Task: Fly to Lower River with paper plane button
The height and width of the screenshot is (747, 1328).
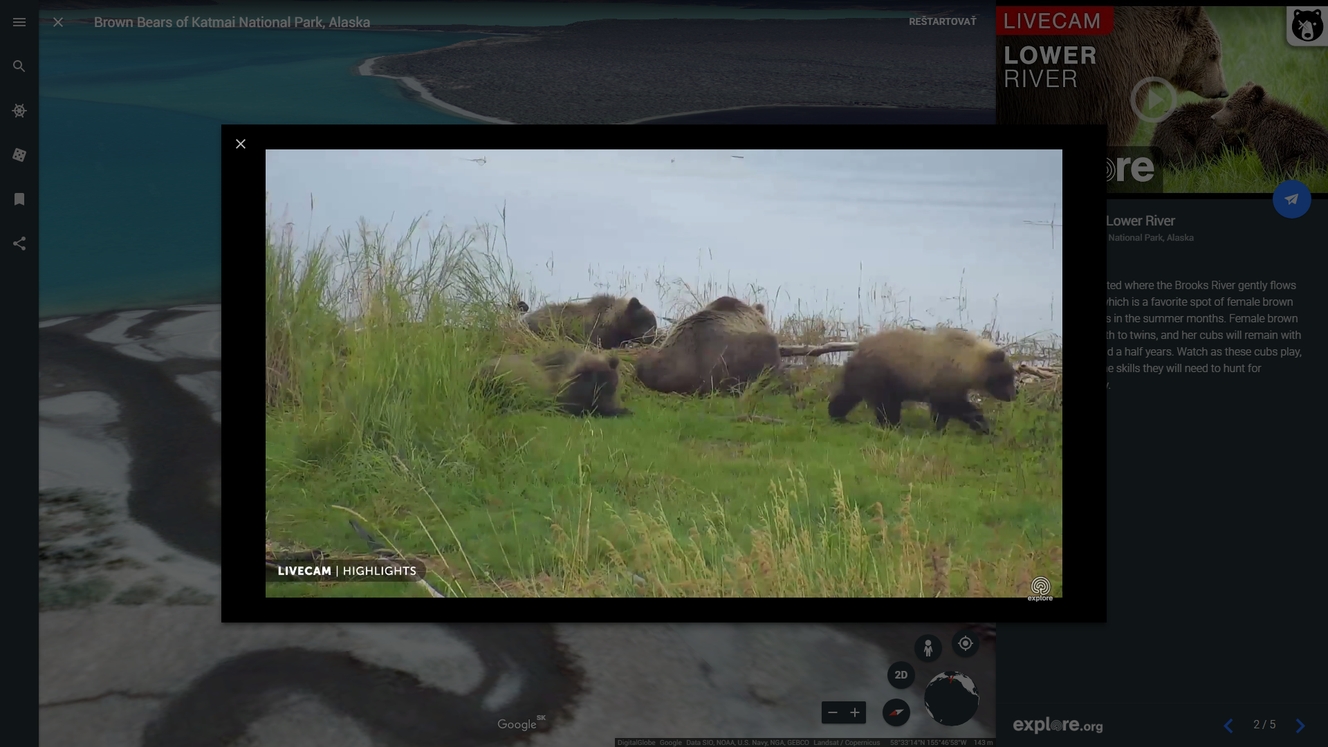Action: [1292, 199]
